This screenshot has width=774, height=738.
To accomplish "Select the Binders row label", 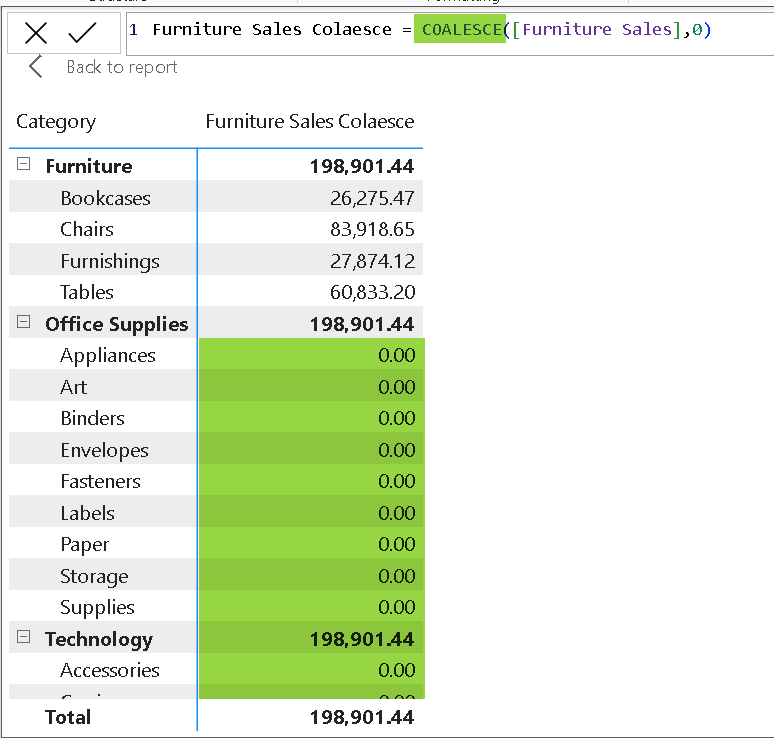I will click(92, 418).
